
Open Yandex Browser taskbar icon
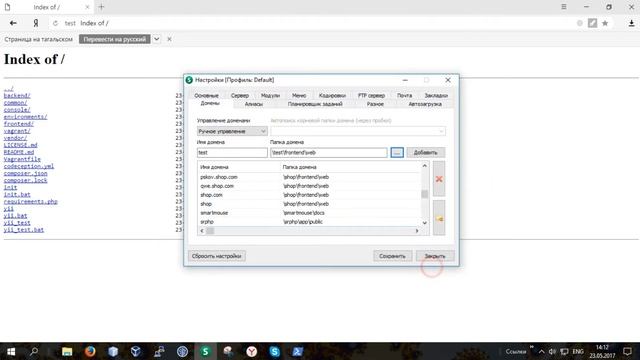(x=251, y=351)
